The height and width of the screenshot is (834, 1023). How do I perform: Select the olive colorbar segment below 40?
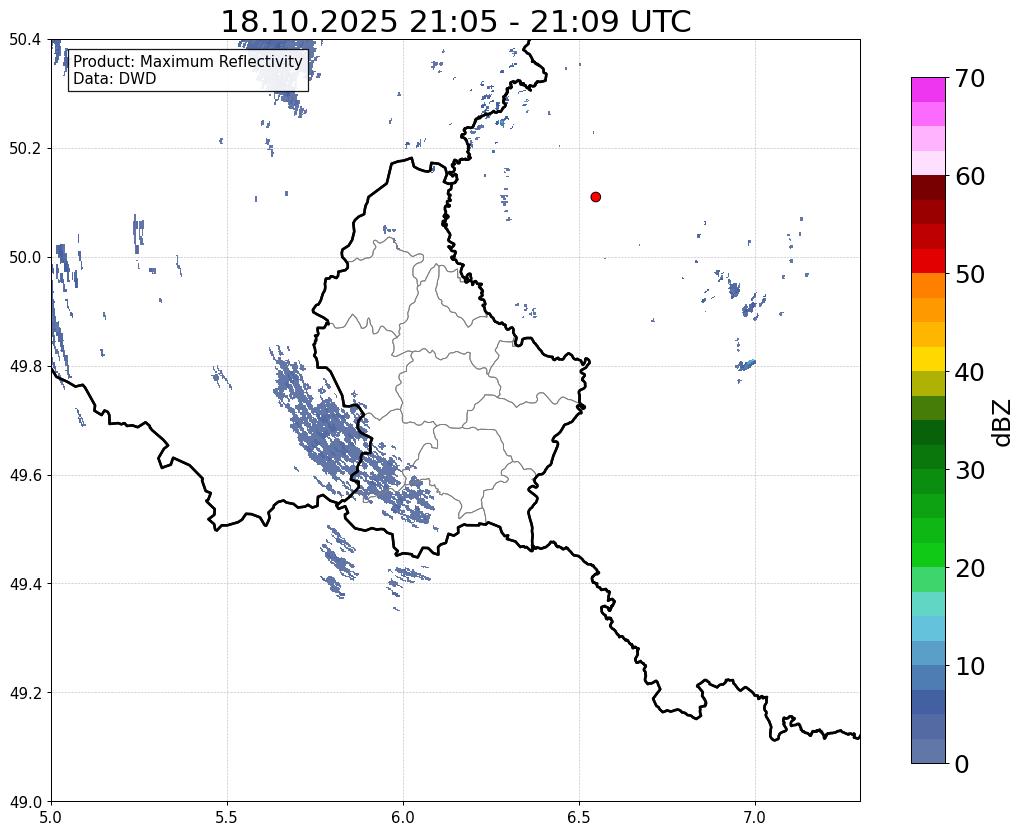coord(928,384)
